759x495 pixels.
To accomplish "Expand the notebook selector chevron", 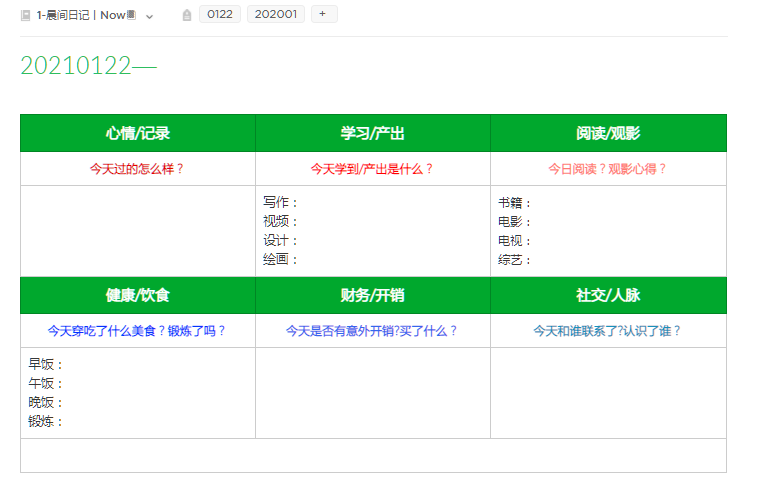I will (150, 16).
